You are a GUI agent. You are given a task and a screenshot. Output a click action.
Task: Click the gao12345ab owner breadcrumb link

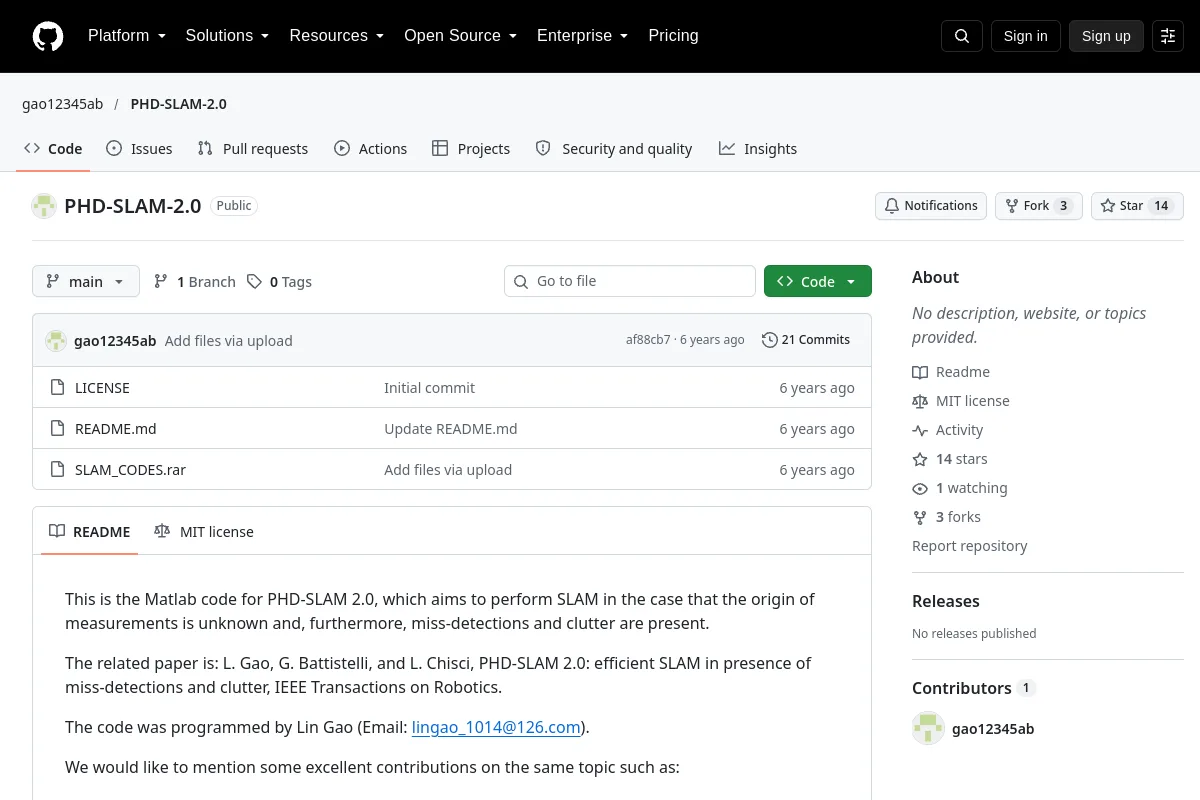pos(63,104)
